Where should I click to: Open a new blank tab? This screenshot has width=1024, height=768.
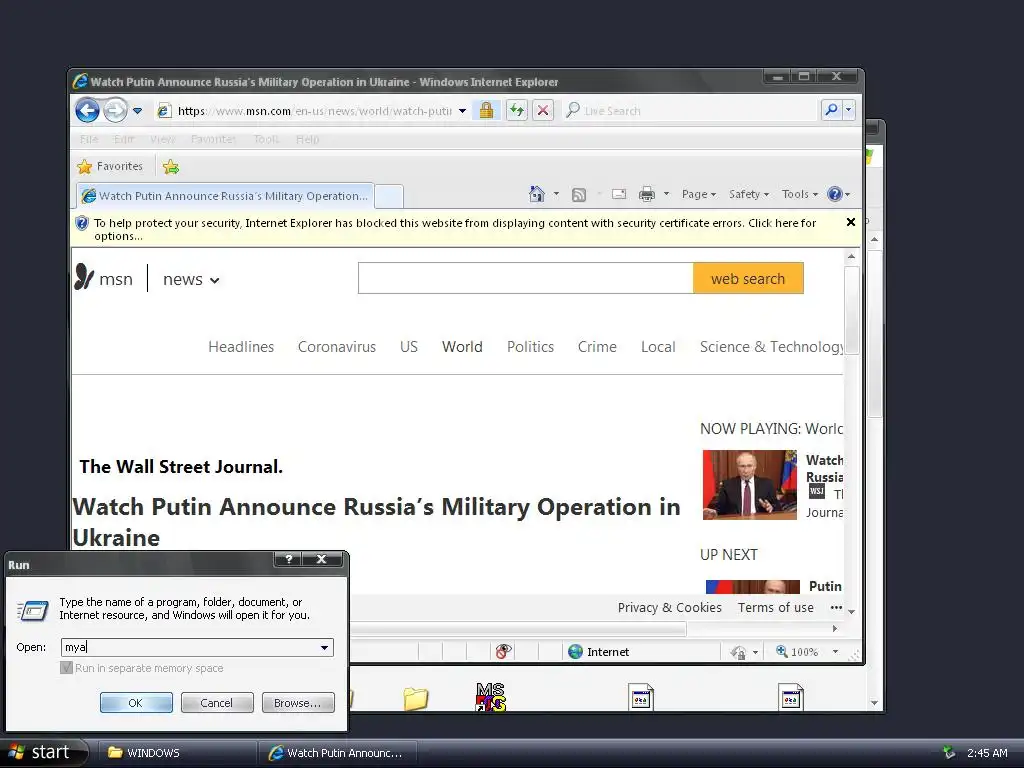coord(389,197)
